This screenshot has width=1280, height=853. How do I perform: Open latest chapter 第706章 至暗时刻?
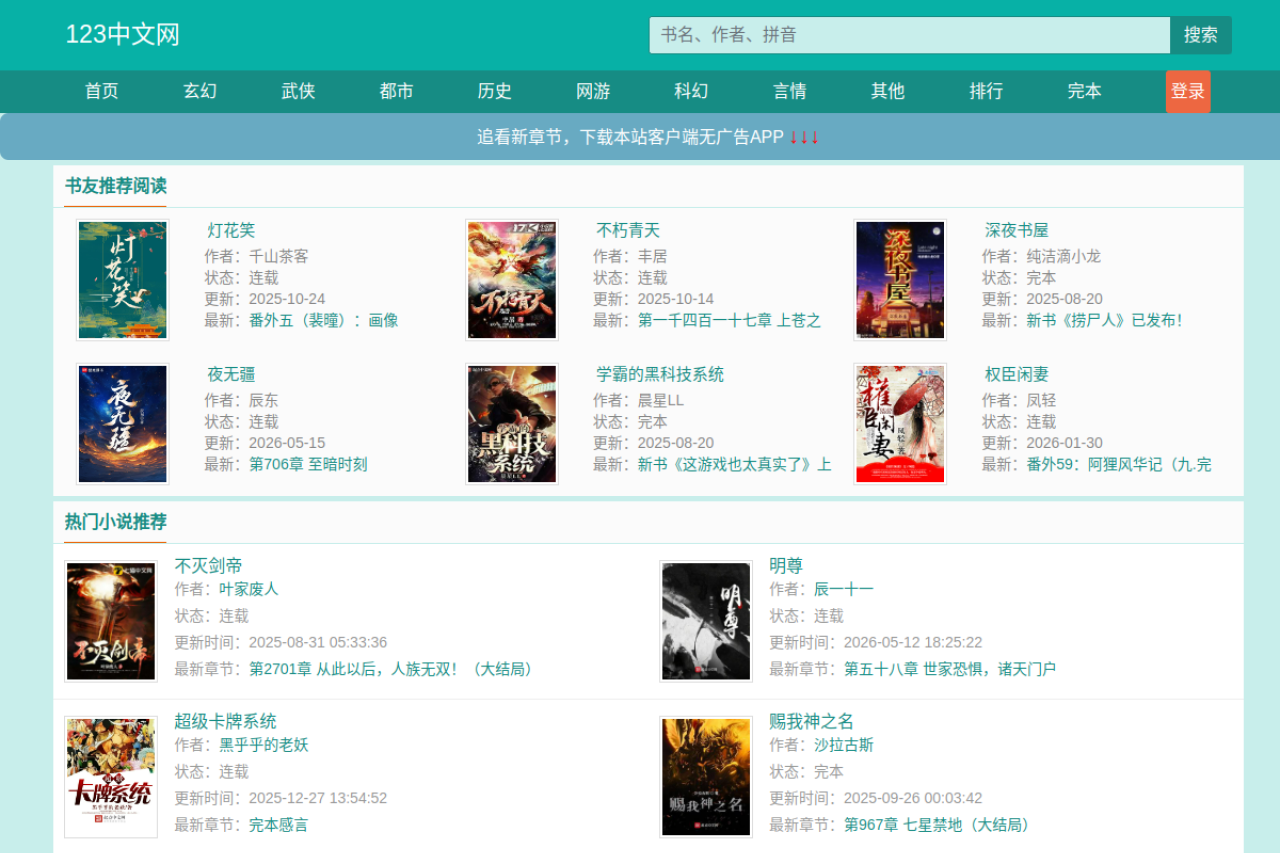pos(308,464)
